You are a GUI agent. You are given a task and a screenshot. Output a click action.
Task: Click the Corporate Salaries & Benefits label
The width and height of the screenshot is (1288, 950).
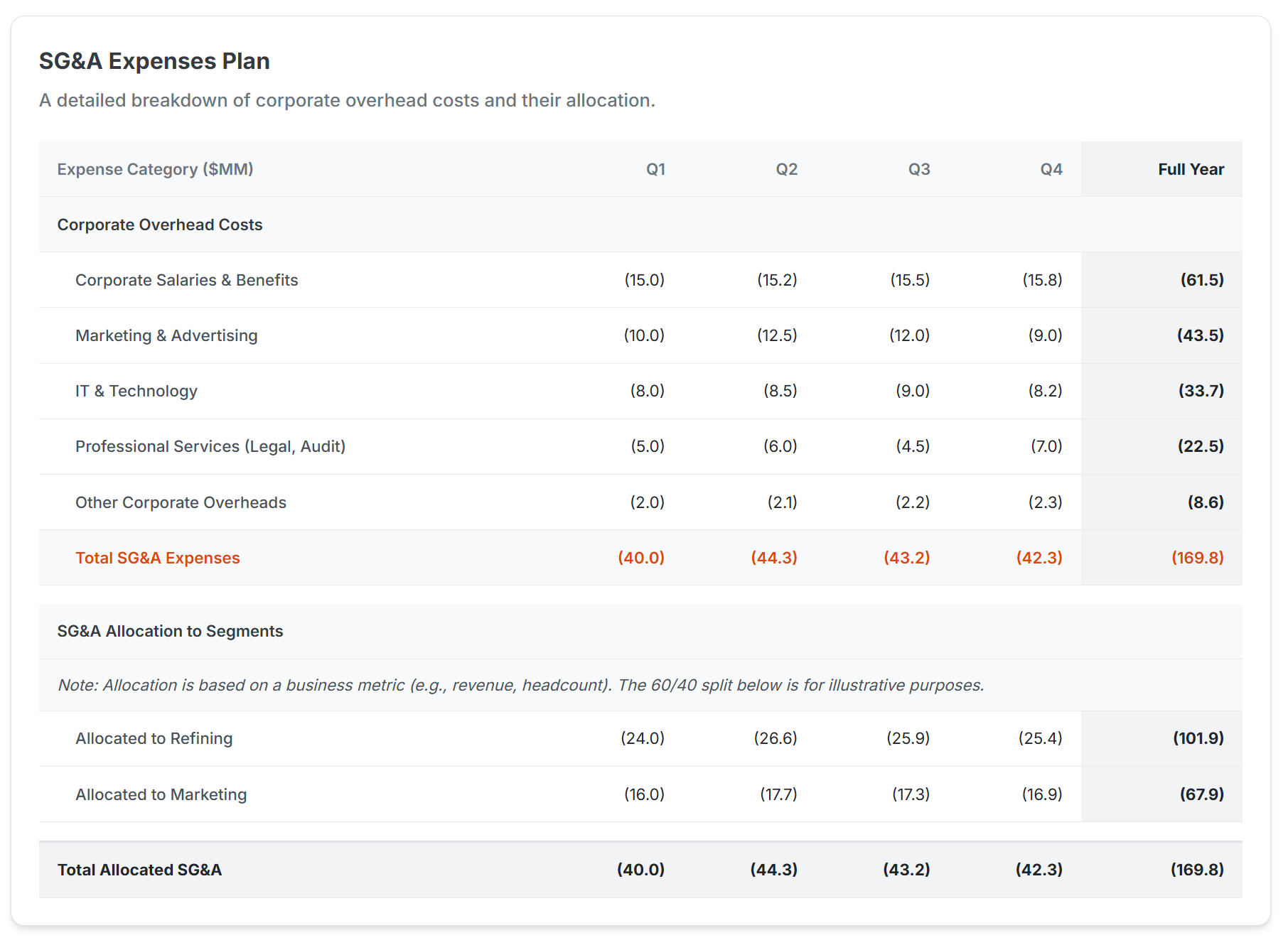tap(186, 280)
